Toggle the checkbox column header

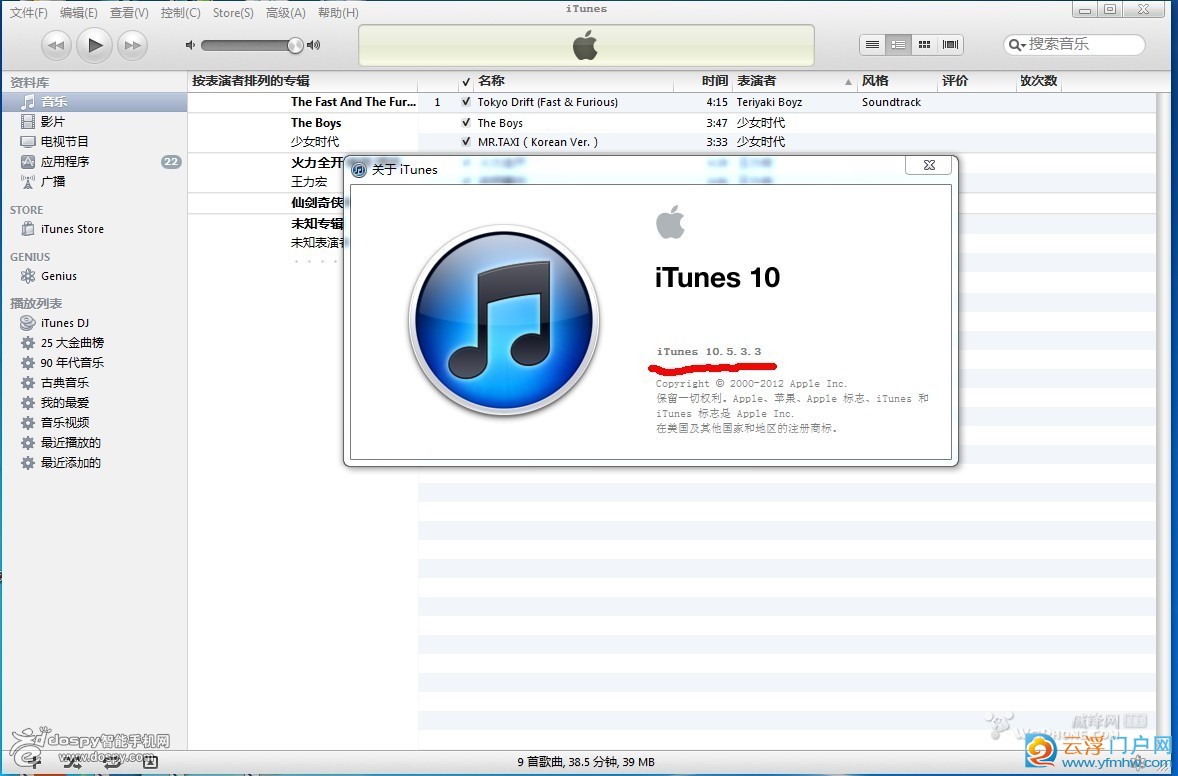(466, 81)
